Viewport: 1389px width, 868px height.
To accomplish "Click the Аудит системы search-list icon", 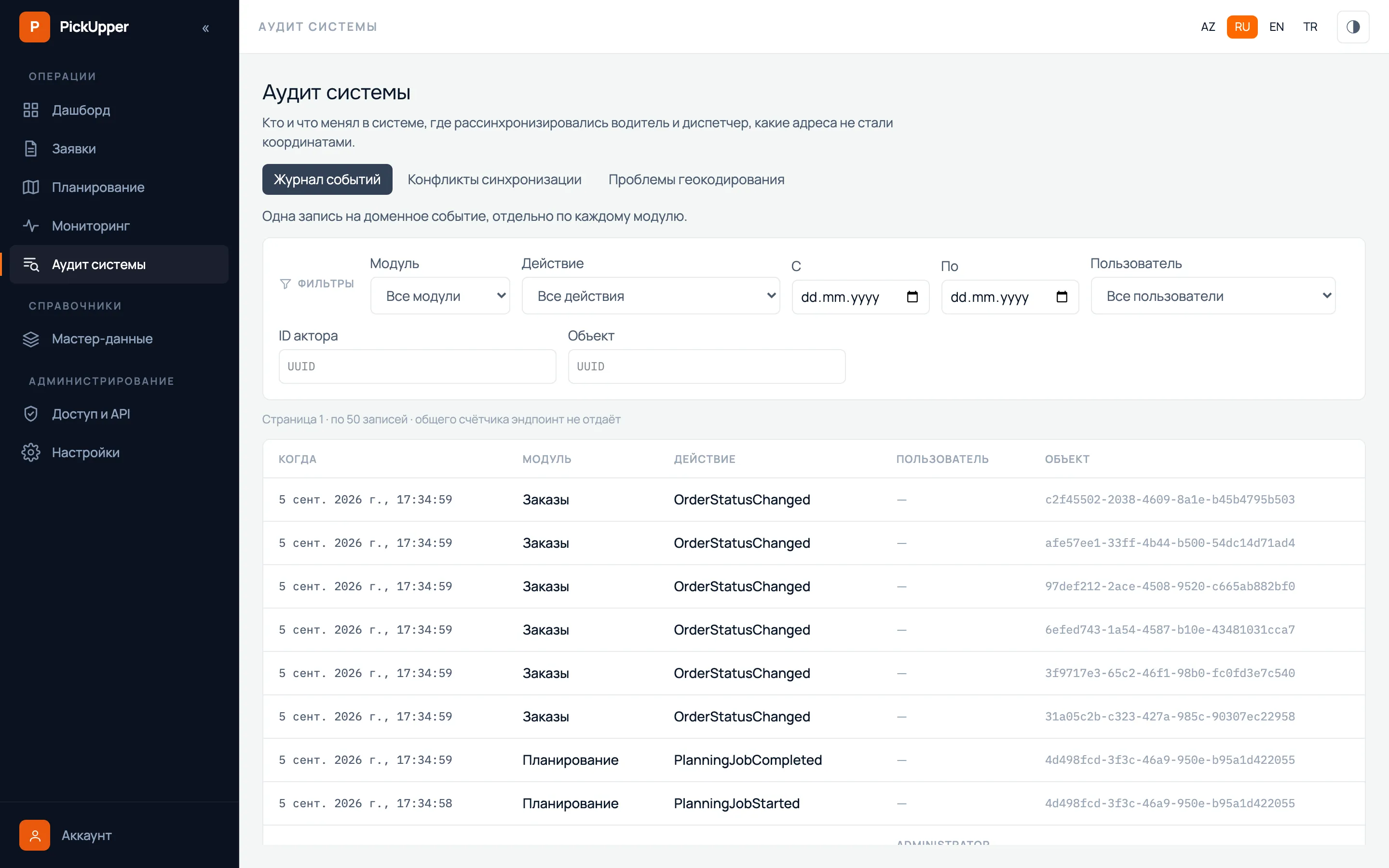I will point(31,264).
